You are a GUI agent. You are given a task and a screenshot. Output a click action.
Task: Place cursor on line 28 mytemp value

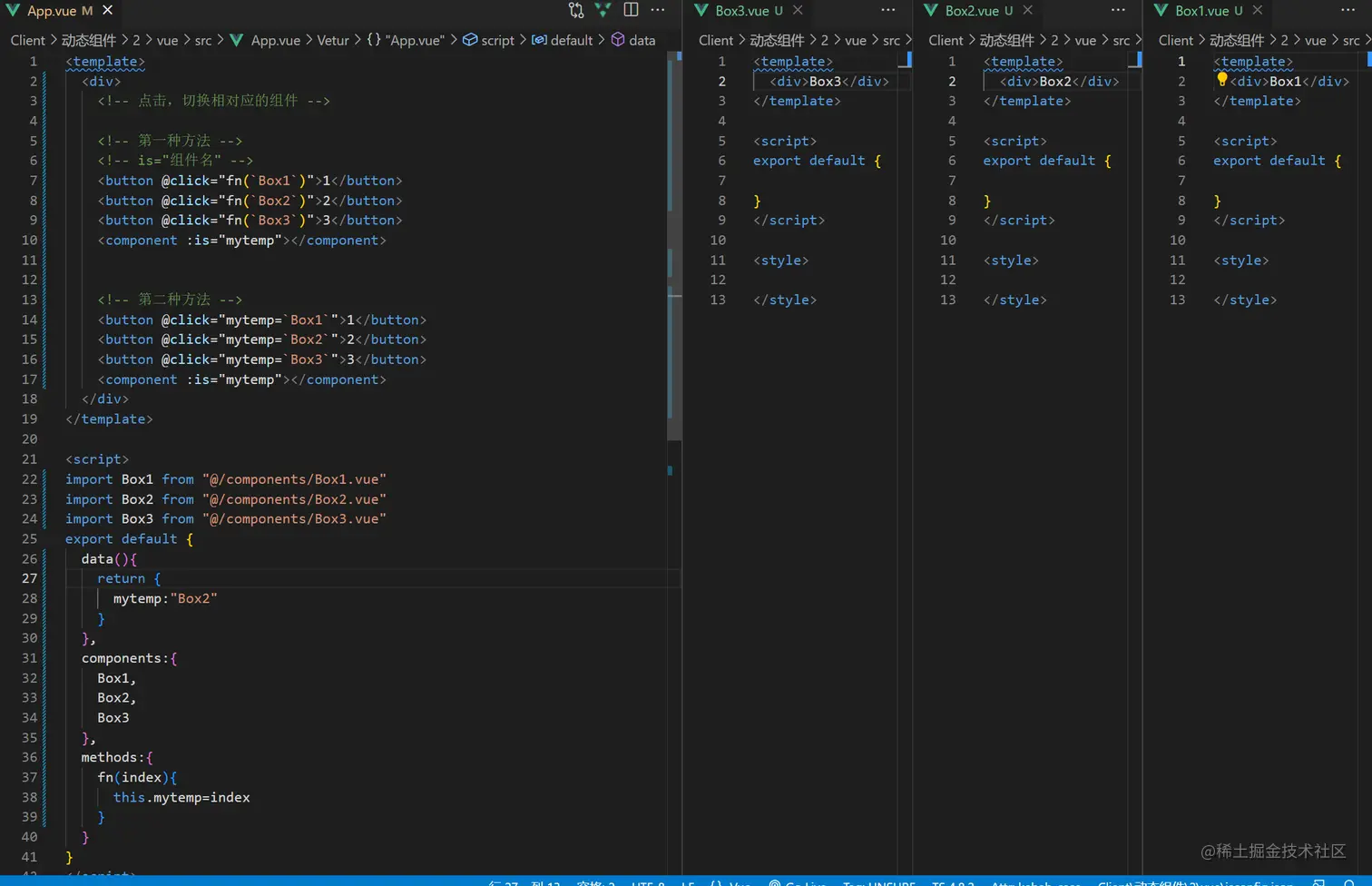tap(193, 598)
